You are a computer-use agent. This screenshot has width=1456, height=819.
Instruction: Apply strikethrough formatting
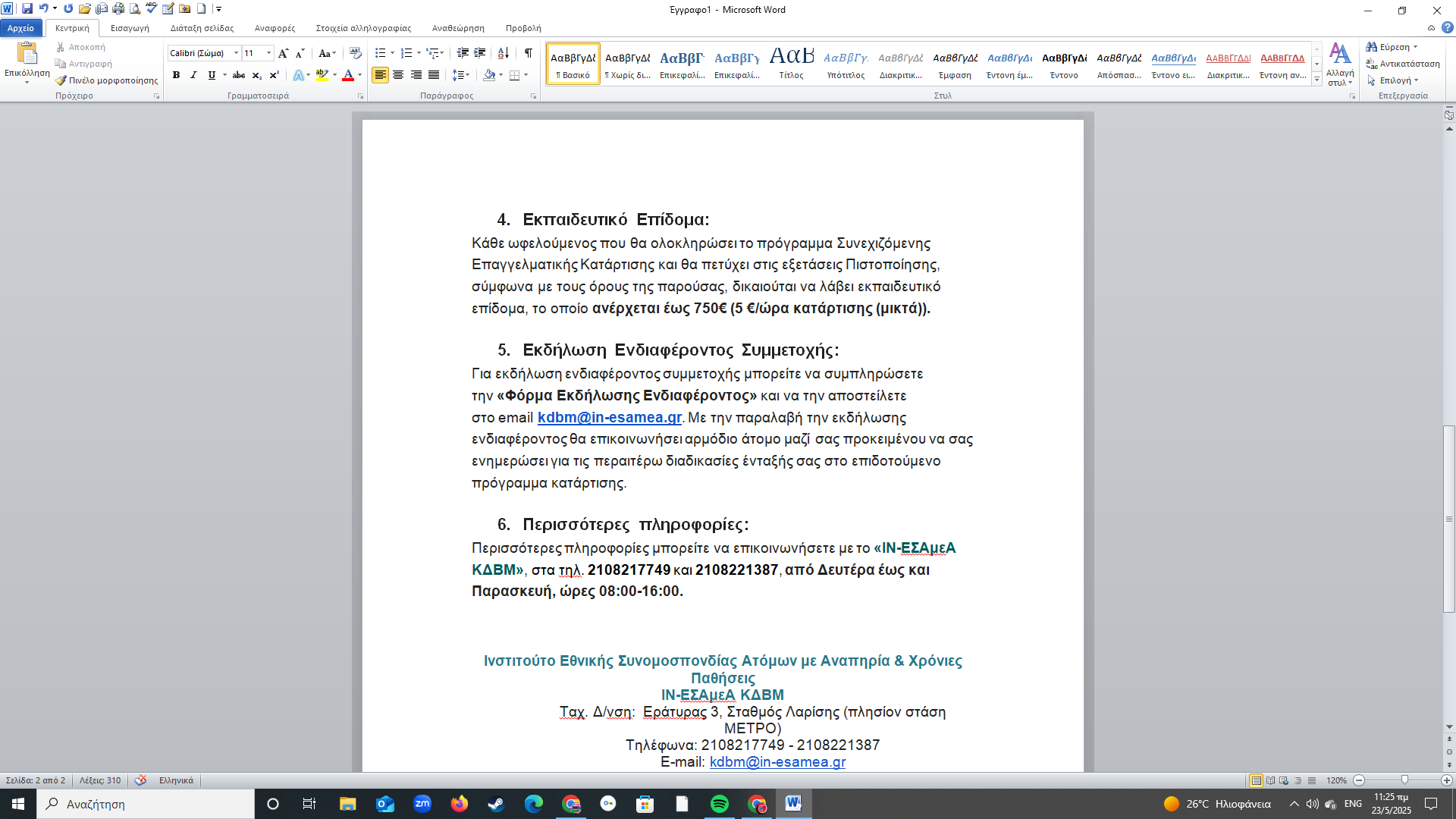click(x=239, y=75)
